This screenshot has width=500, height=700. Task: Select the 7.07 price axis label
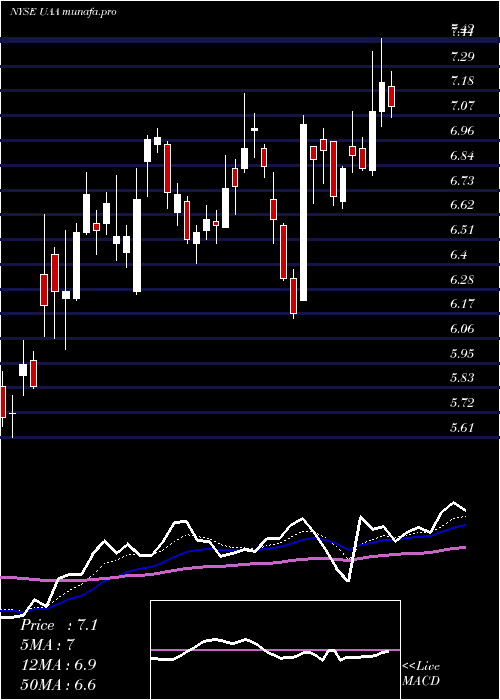[x=462, y=106]
